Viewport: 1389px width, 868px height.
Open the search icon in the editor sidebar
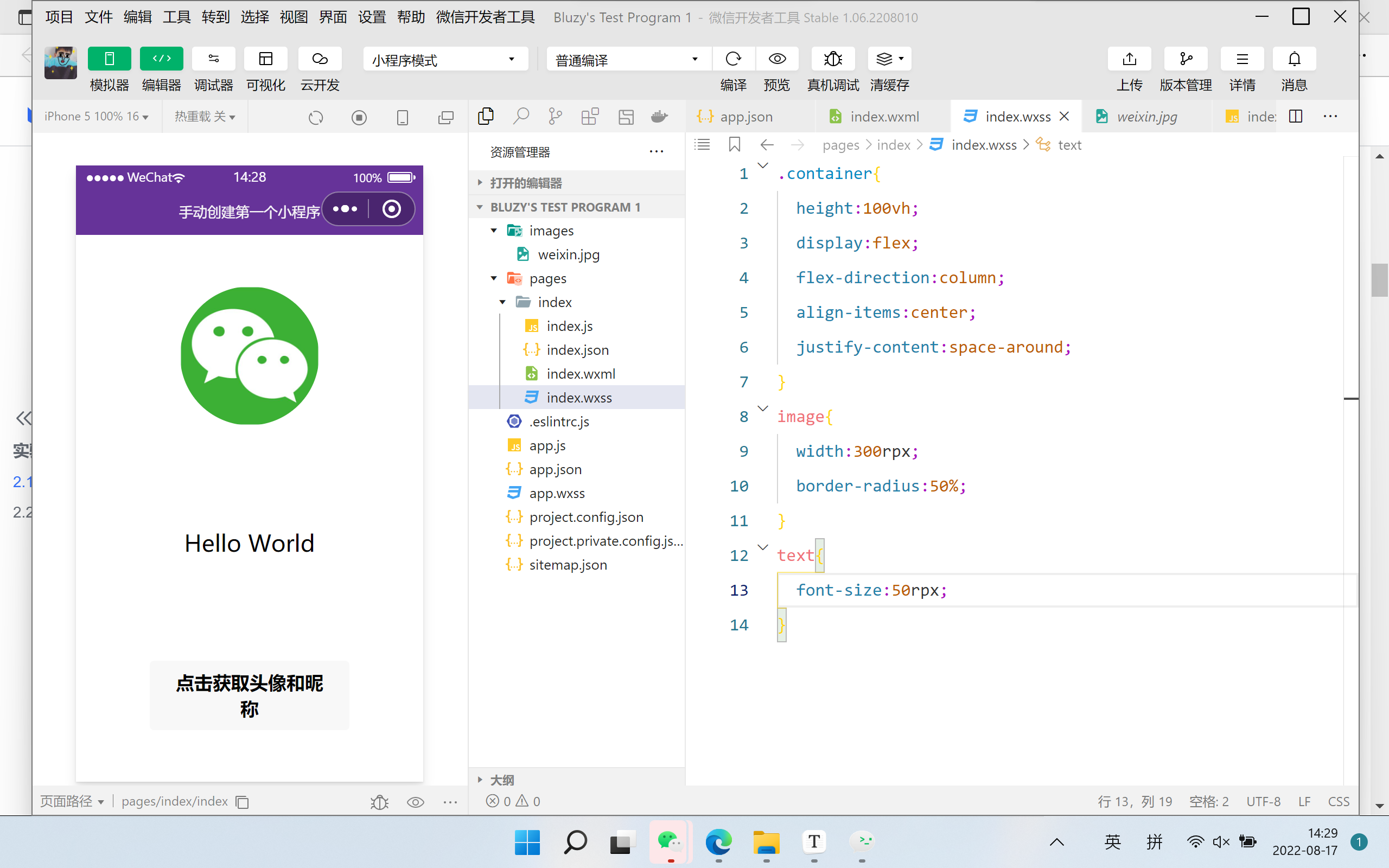[x=520, y=117]
